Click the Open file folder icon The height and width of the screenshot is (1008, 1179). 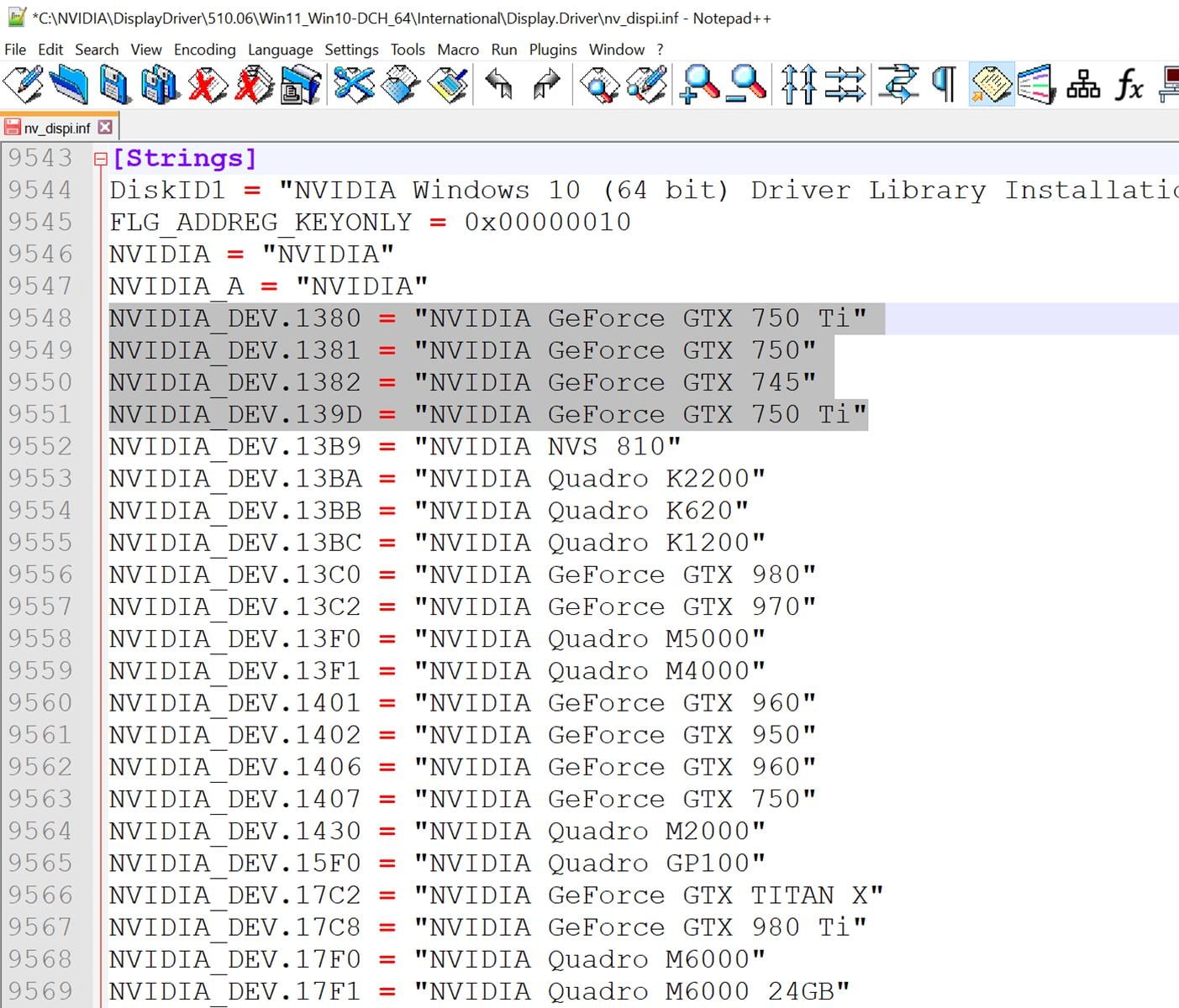pyautogui.click(x=68, y=85)
